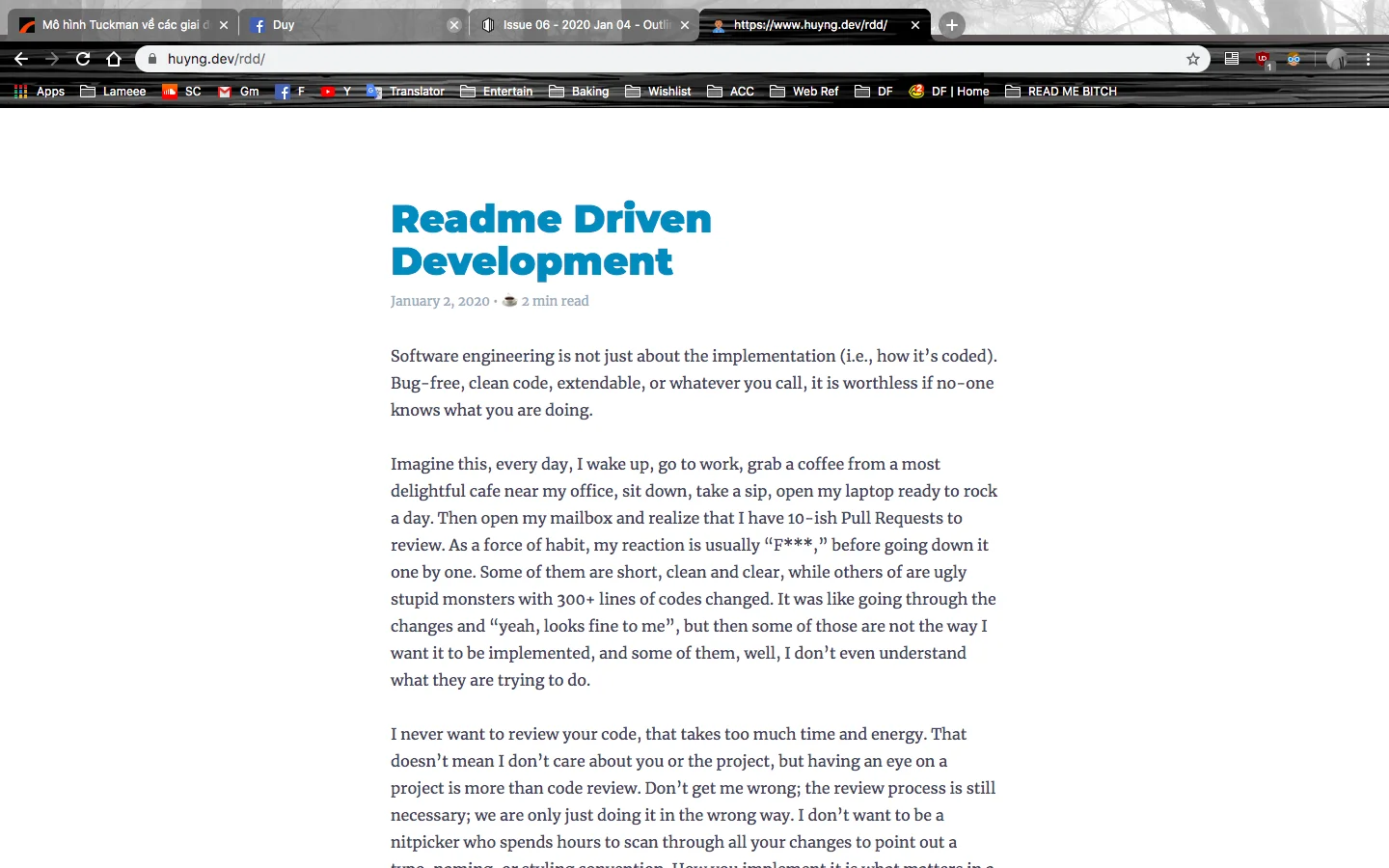
Task: Open the Chrome profile avatar
Action: pos(1336,59)
